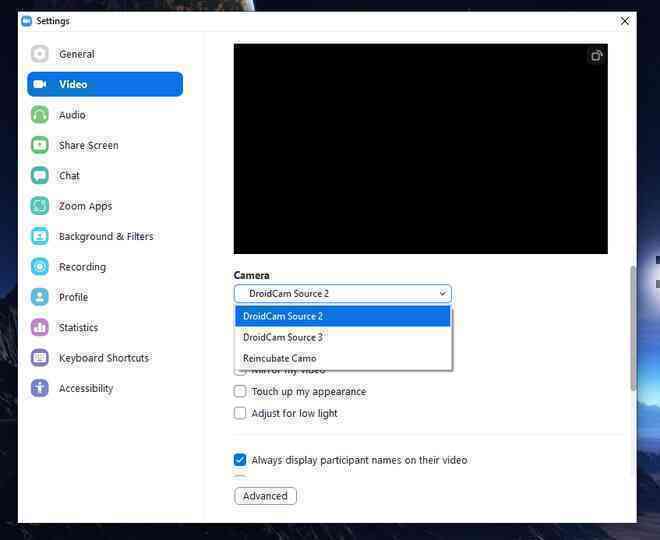660x540 pixels.
Task: Click the Zoom logo in the title bar
Action: (27, 21)
